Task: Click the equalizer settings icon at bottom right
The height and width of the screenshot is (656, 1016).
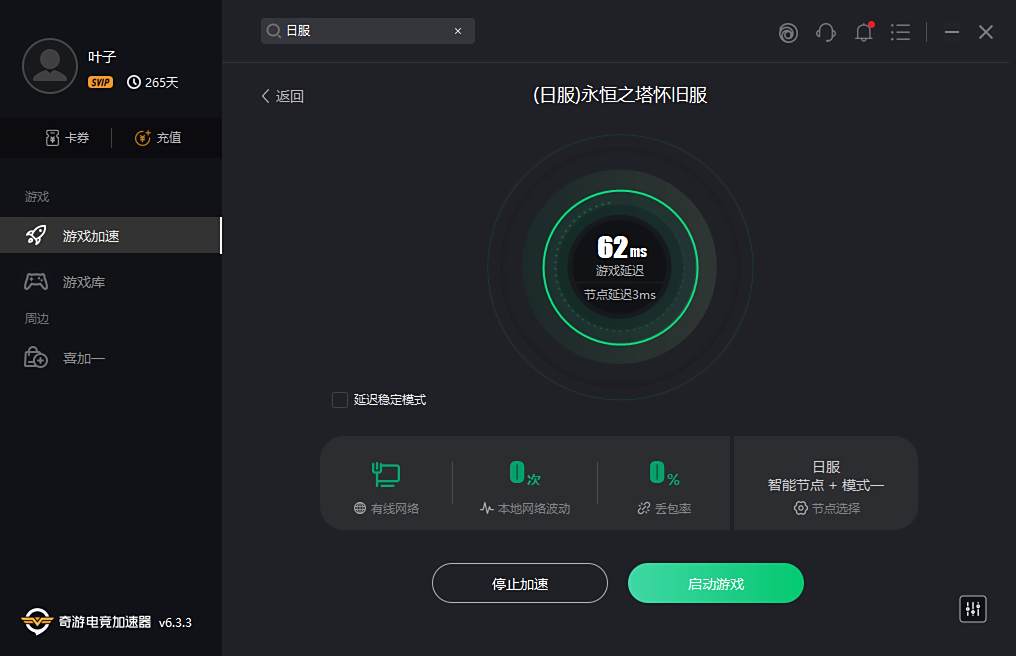Action: click(972, 608)
